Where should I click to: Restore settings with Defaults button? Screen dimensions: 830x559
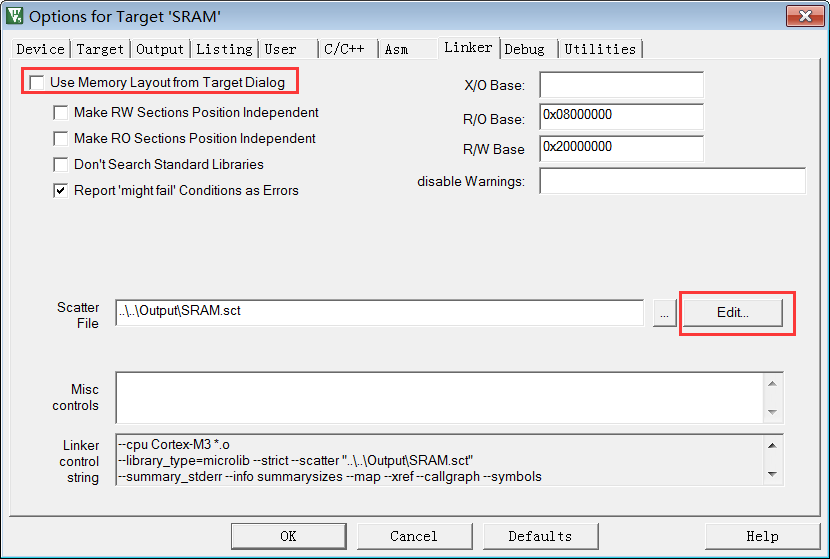tap(540, 536)
